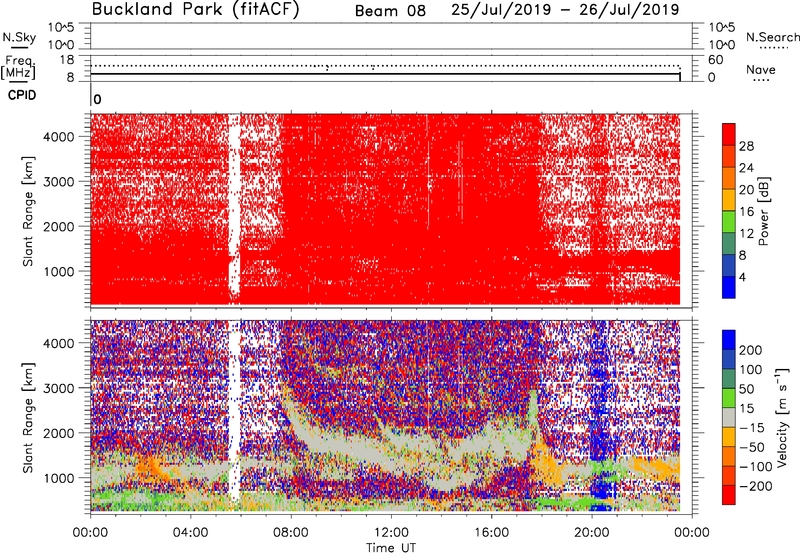The height and width of the screenshot is (554, 800).
Task: Click the 'Power [dB]' colorbar label
Action: [x=764, y=211]
